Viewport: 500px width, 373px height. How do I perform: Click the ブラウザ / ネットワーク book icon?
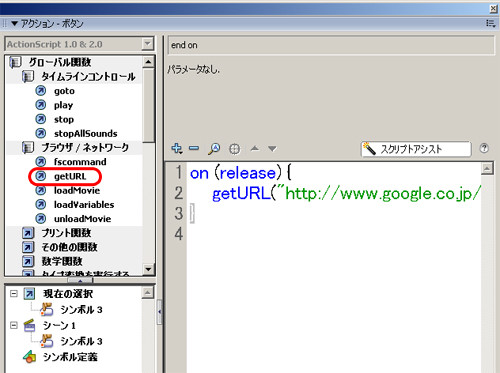pos(28,147)
